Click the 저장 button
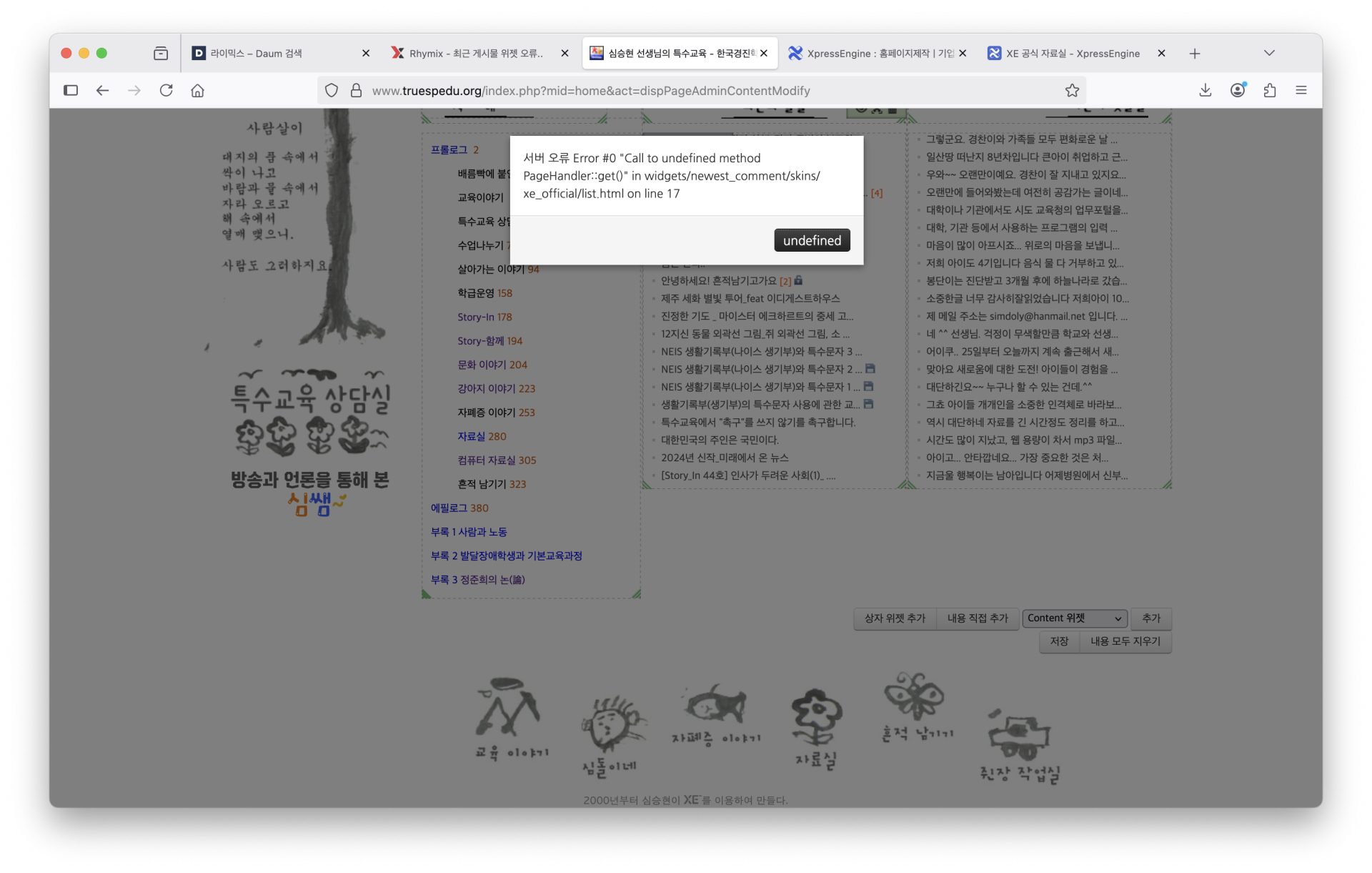The image size is (1372, 873). pos(1059,641)
